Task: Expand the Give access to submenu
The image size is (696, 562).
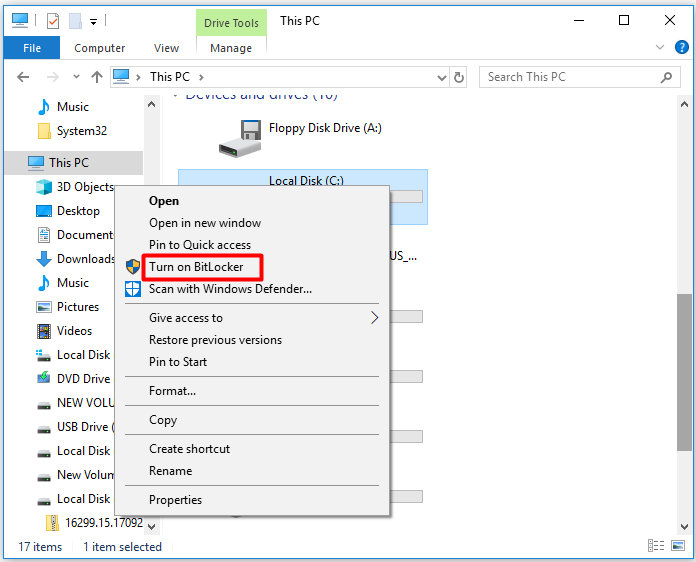Action: (x=252, y=318)
